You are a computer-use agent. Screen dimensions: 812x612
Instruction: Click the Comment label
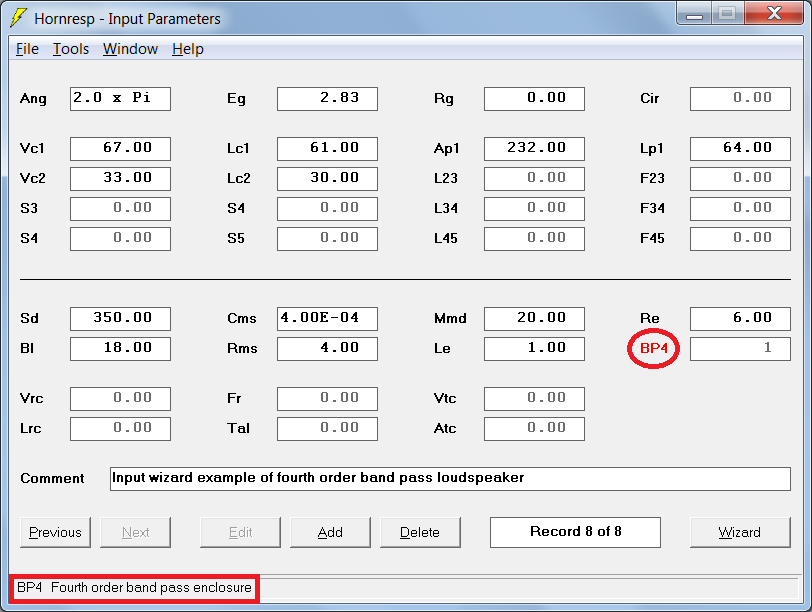pos(52,478)
